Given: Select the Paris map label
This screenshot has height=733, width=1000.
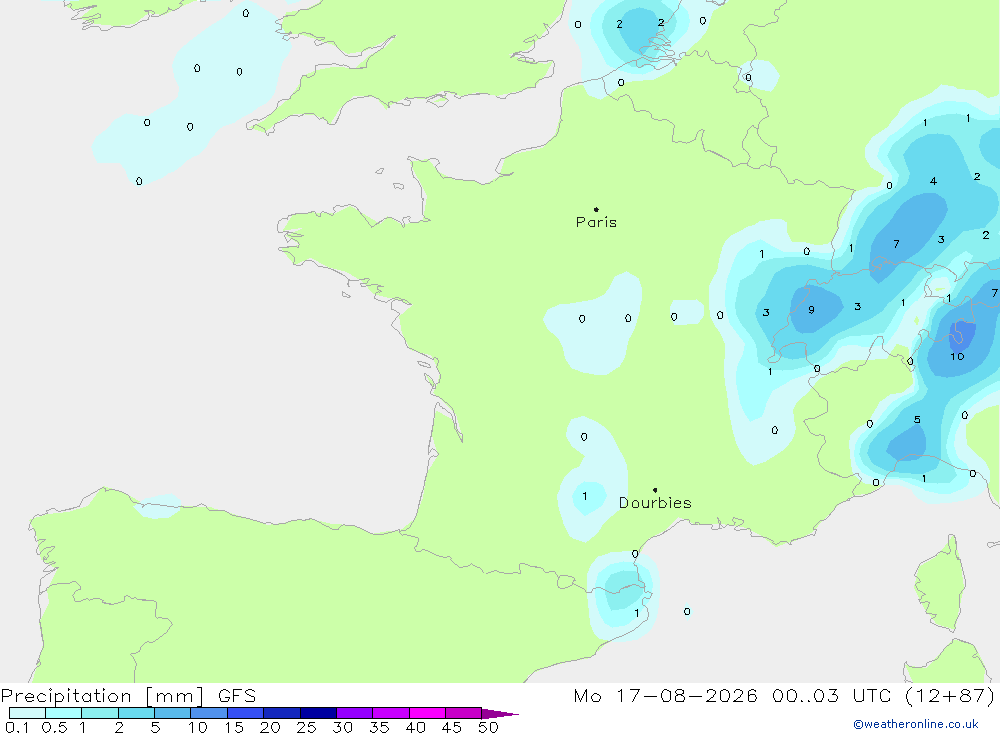Looking at the screenshot, I should point(596,222).
